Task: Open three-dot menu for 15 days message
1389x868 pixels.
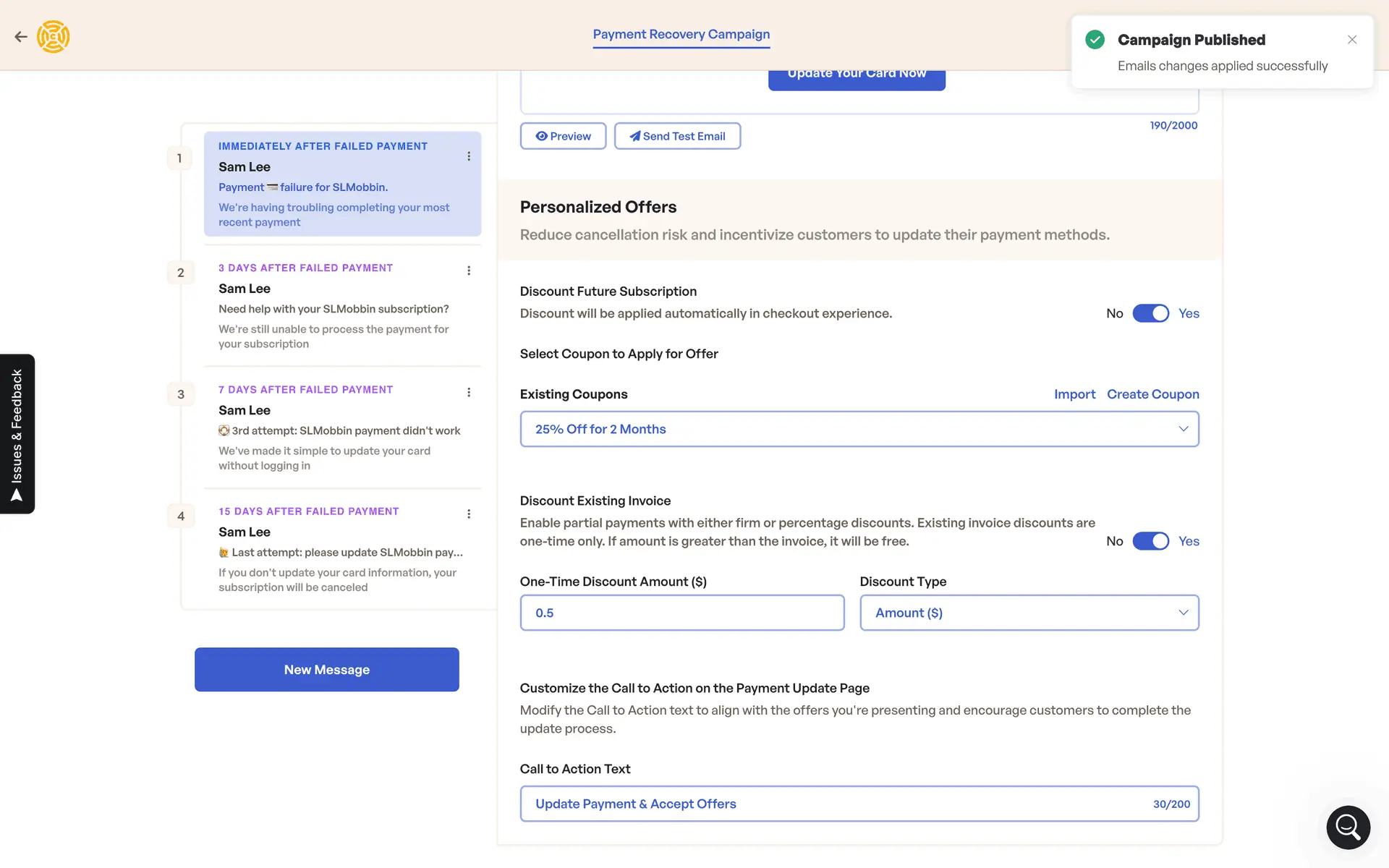Action: tap(469, 514)
